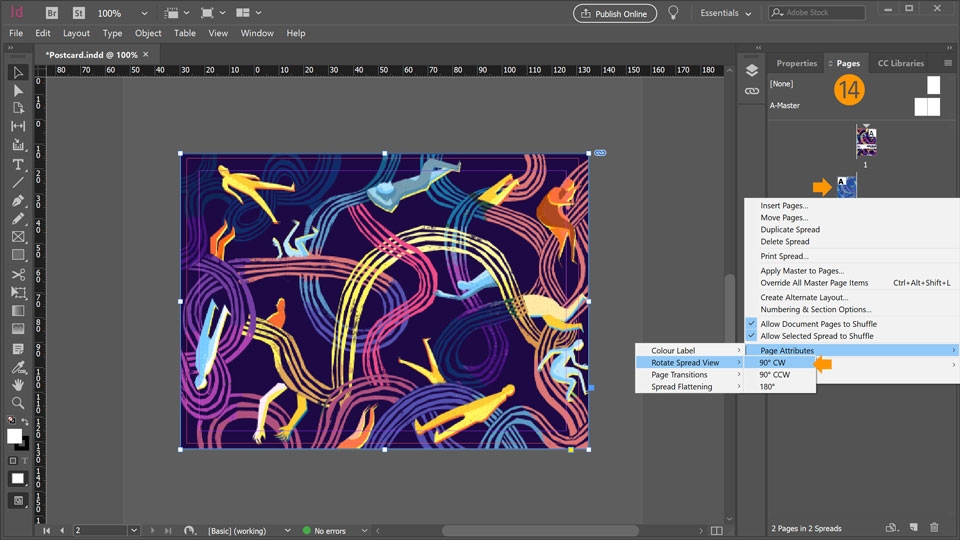Click the Publish Online button
The image size is (960, 540).
click(614, 14)
